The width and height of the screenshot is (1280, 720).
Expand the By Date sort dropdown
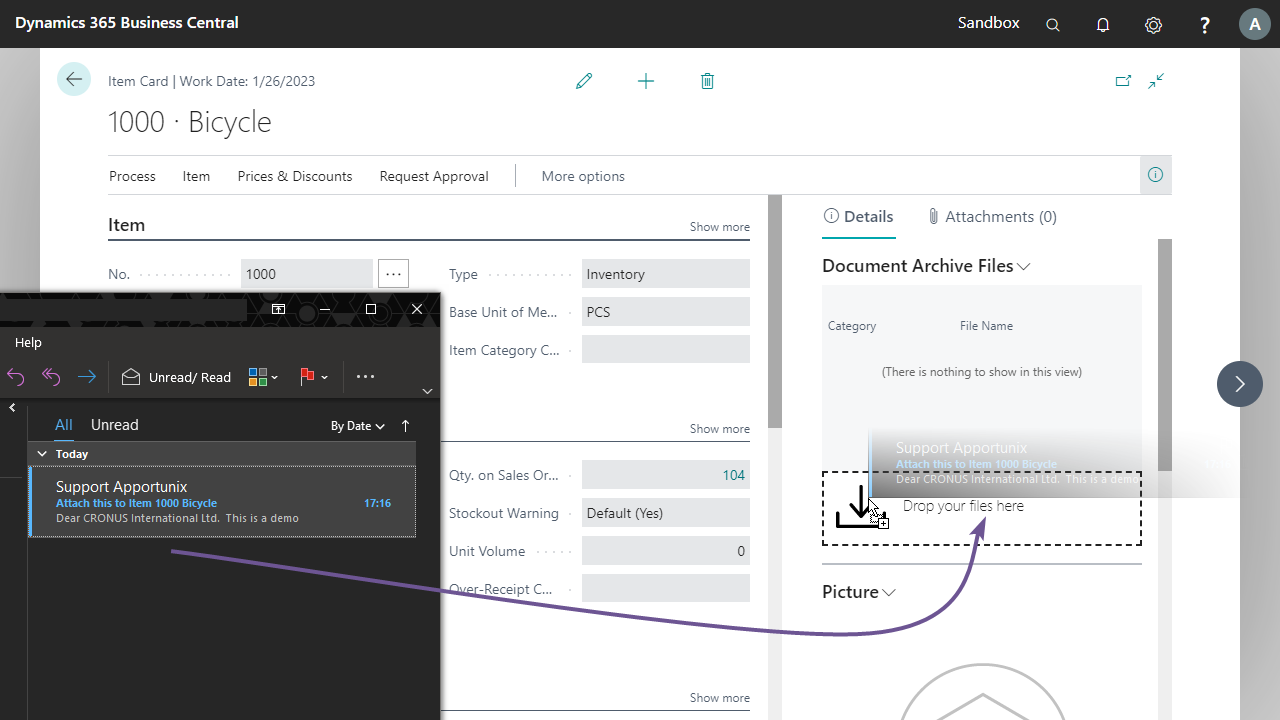(x=357, y=426)
